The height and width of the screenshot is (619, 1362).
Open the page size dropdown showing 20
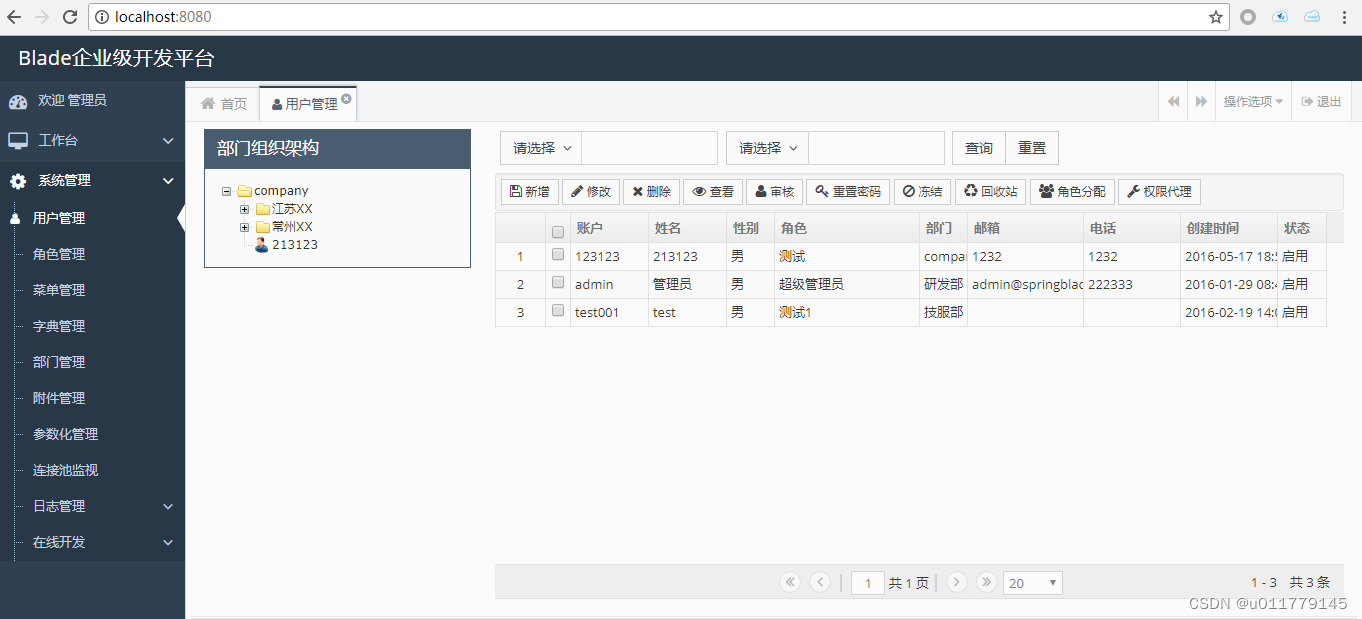click(x=1032, y=582)
